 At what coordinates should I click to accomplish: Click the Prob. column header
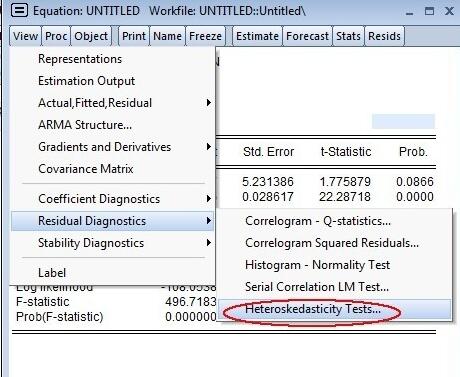[x=413, y=152]
